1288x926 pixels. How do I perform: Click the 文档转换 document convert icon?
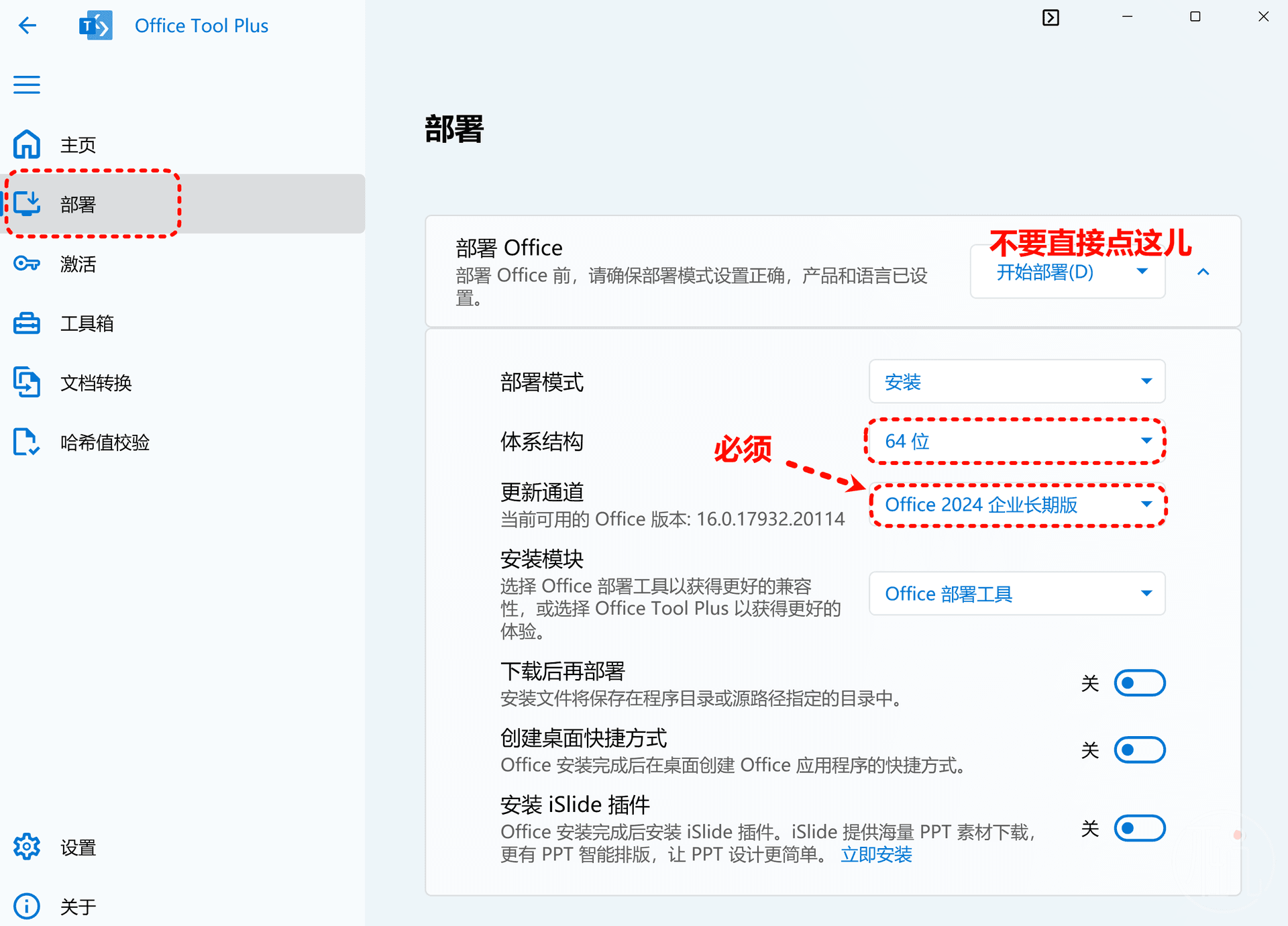pyautogui.click(x=27, y=382)
